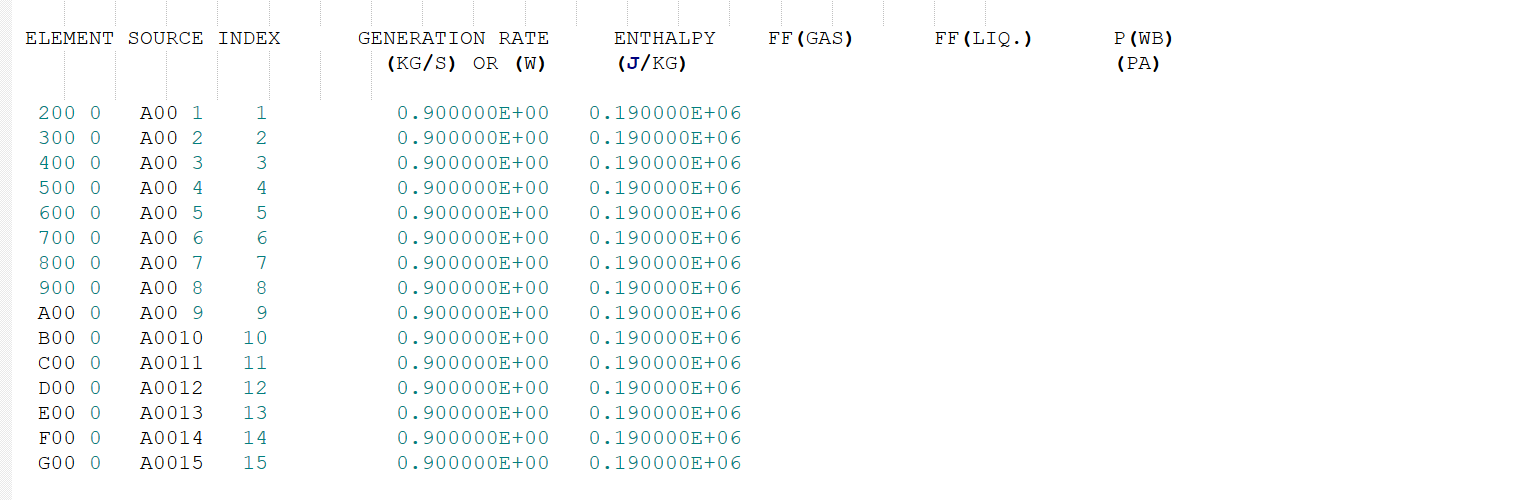Click enthalpy value on element A00 row

pyautogui.click(x=665, y=313)
